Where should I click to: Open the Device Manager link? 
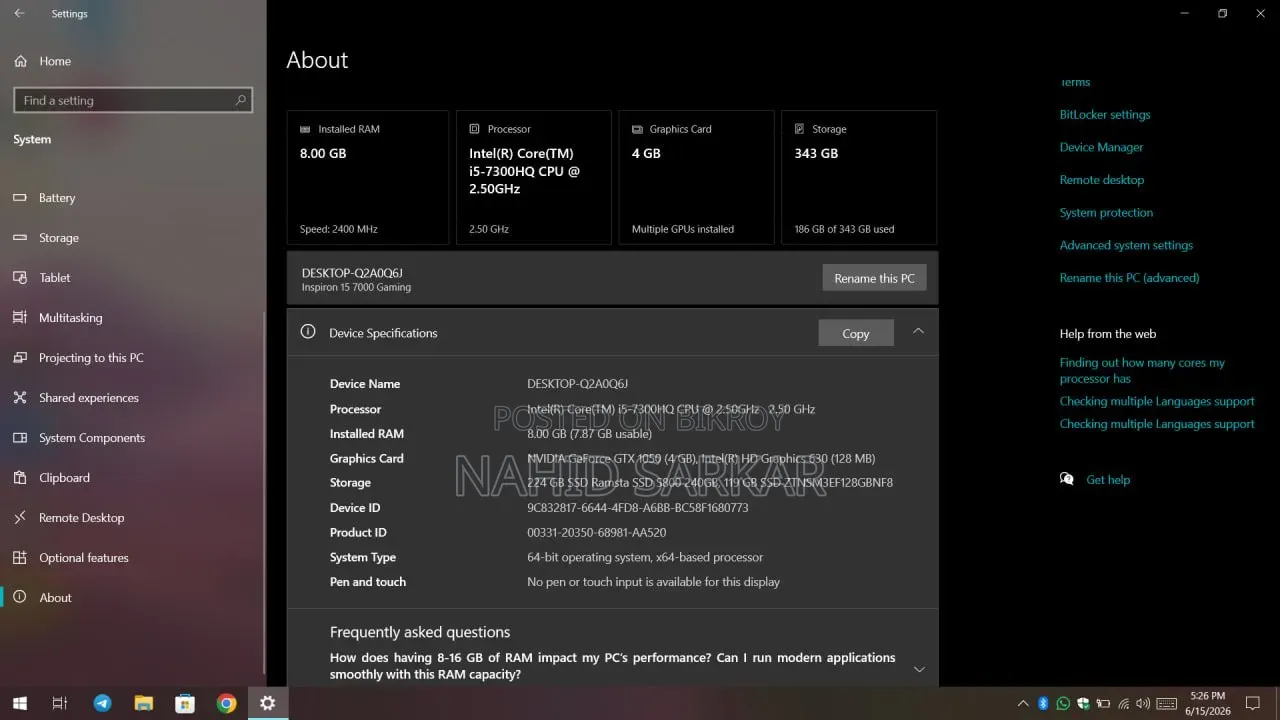(x=1101, y=147)
